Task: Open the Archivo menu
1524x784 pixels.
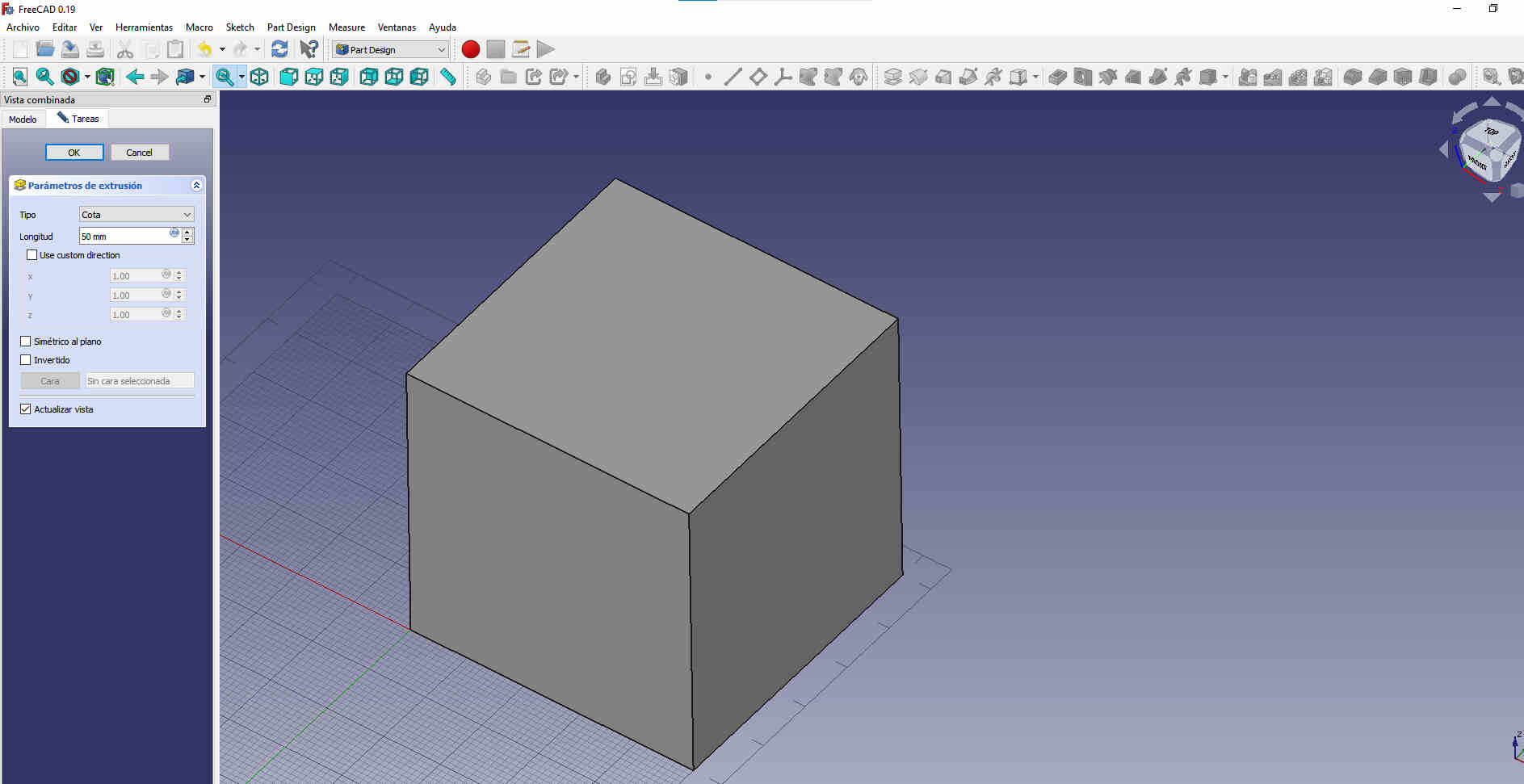Action: point(23,27)
